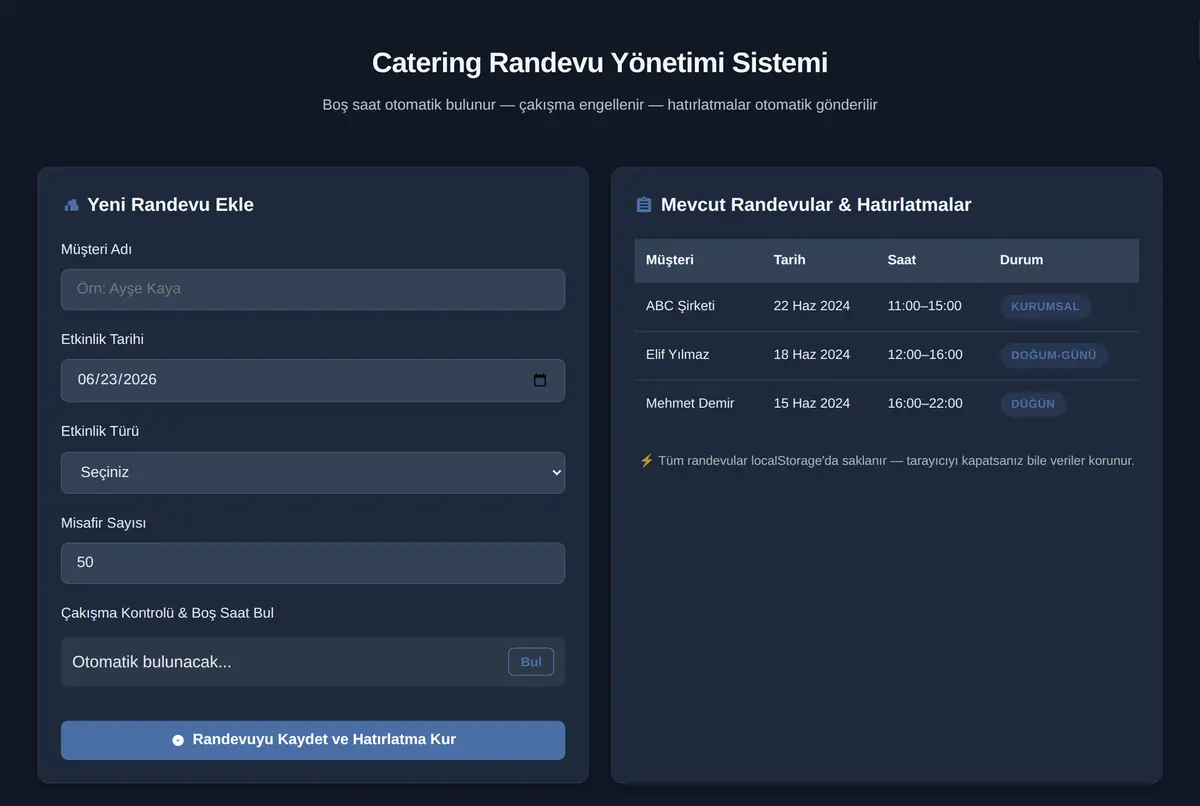Click the Catering Randevu Yönetimi Sistemi title
This screenshot has height=806, width=1200.
600,63
